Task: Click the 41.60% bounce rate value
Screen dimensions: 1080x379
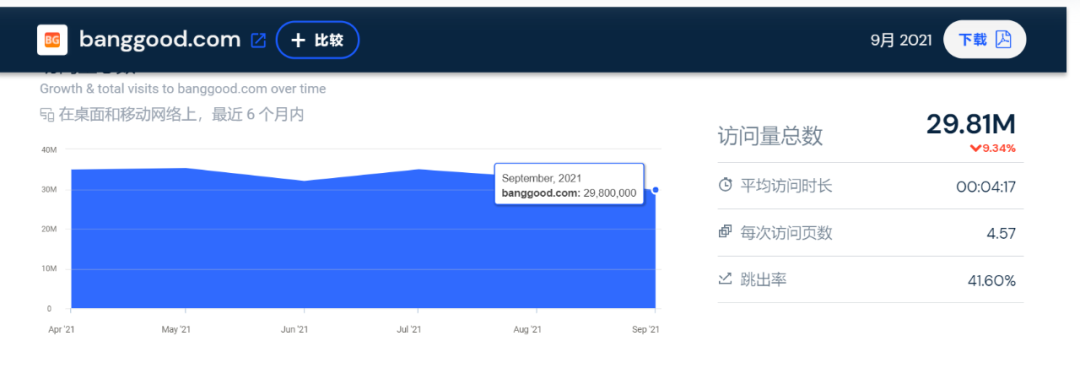Action: coord(991,280)
